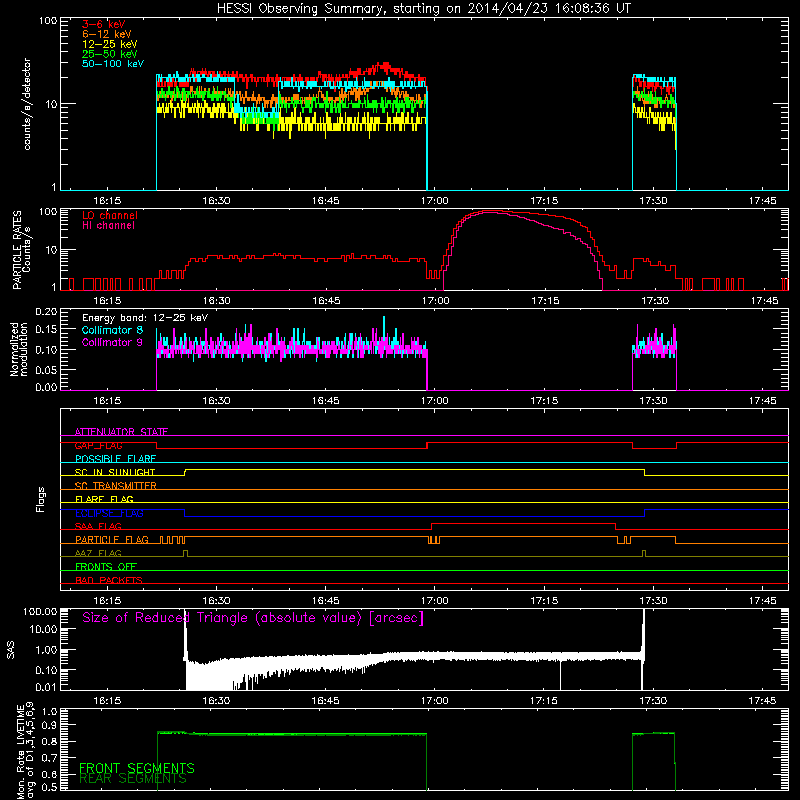Click the 'FRONTS_OFF' flag label
The image size is (800, 800).
pos(106,567)
